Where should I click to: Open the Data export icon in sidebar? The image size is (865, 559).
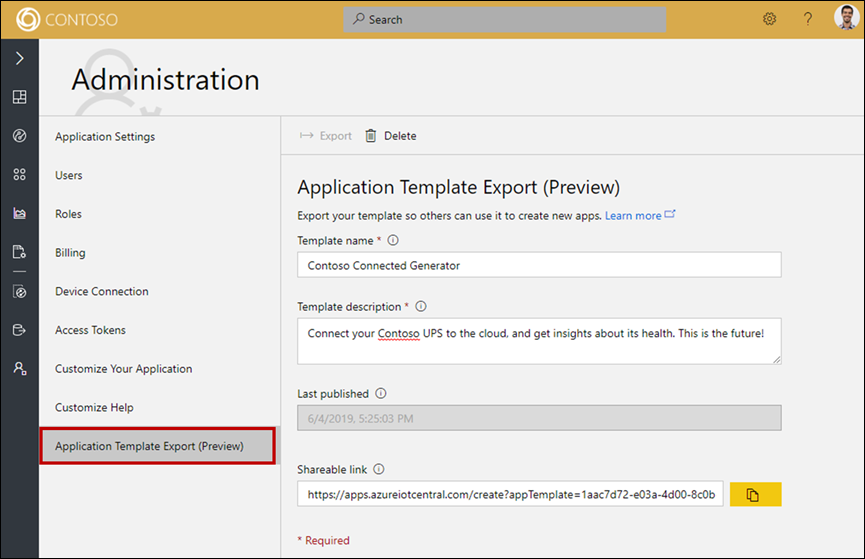[20, 330]
